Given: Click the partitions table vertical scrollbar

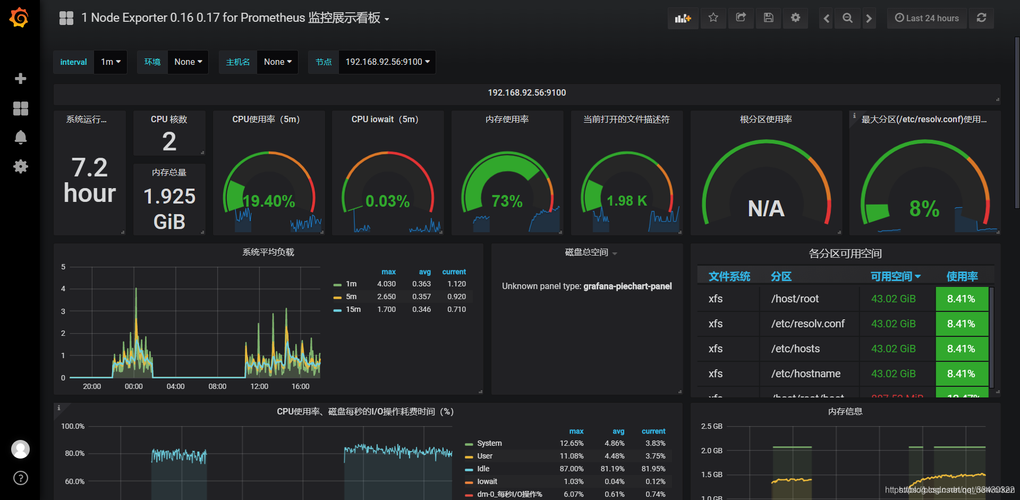Looking at the screenshot, I should pyautogui.click(x=991, y=338).
